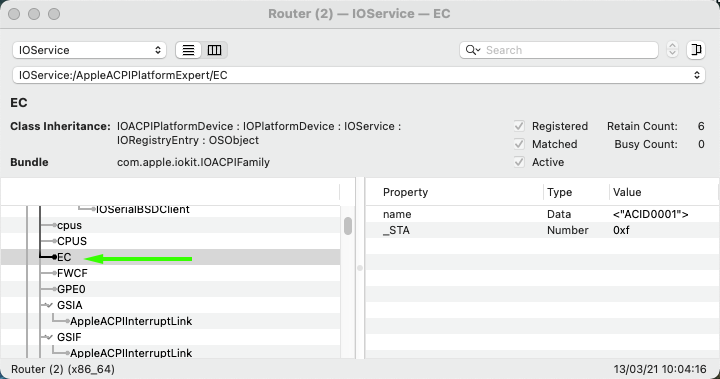Image resolution: width=720 pixels, height=379 pixels.
Task: Open the registry path dropdown
Action: point(359,75)
